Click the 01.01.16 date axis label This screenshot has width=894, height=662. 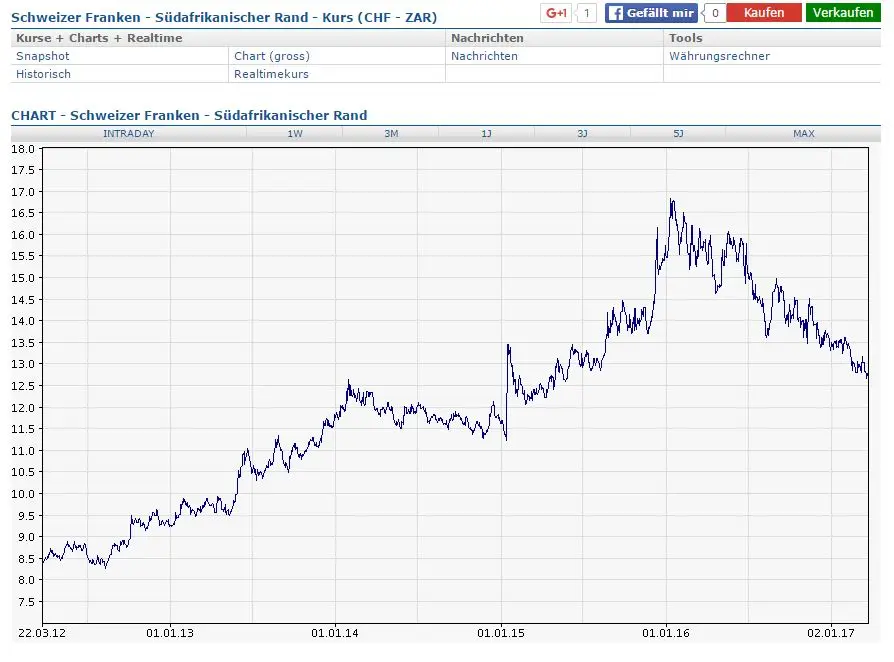click(665, 633)
